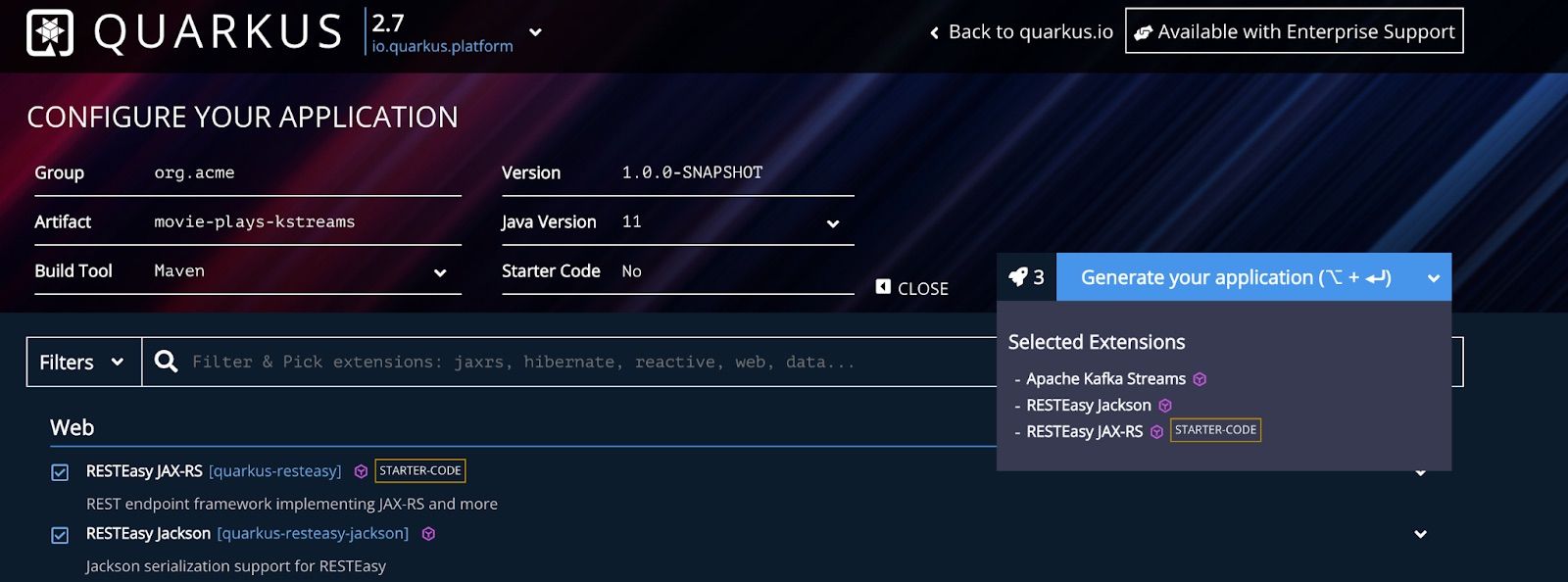Expand the Filters menu
Image resolution: width=1568 pixels, height=582 pixels.
(x=83, y=363)
